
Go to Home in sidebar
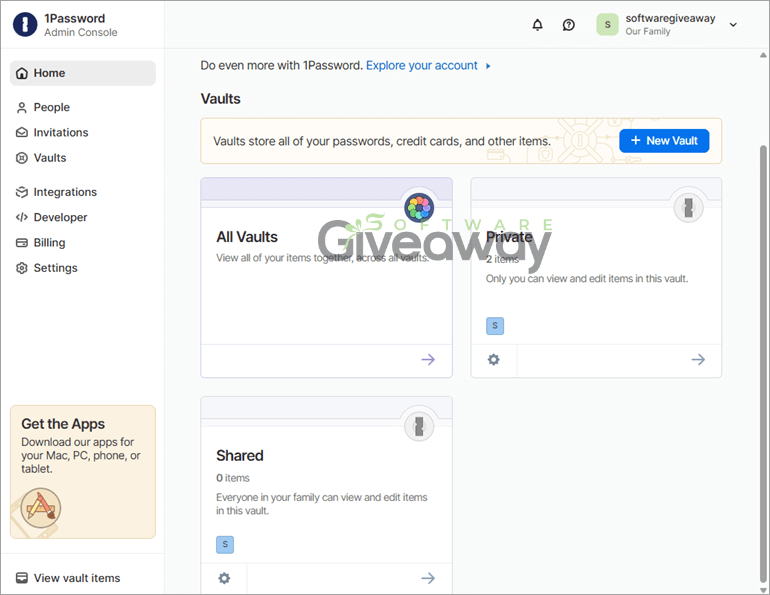coord(82,73)
